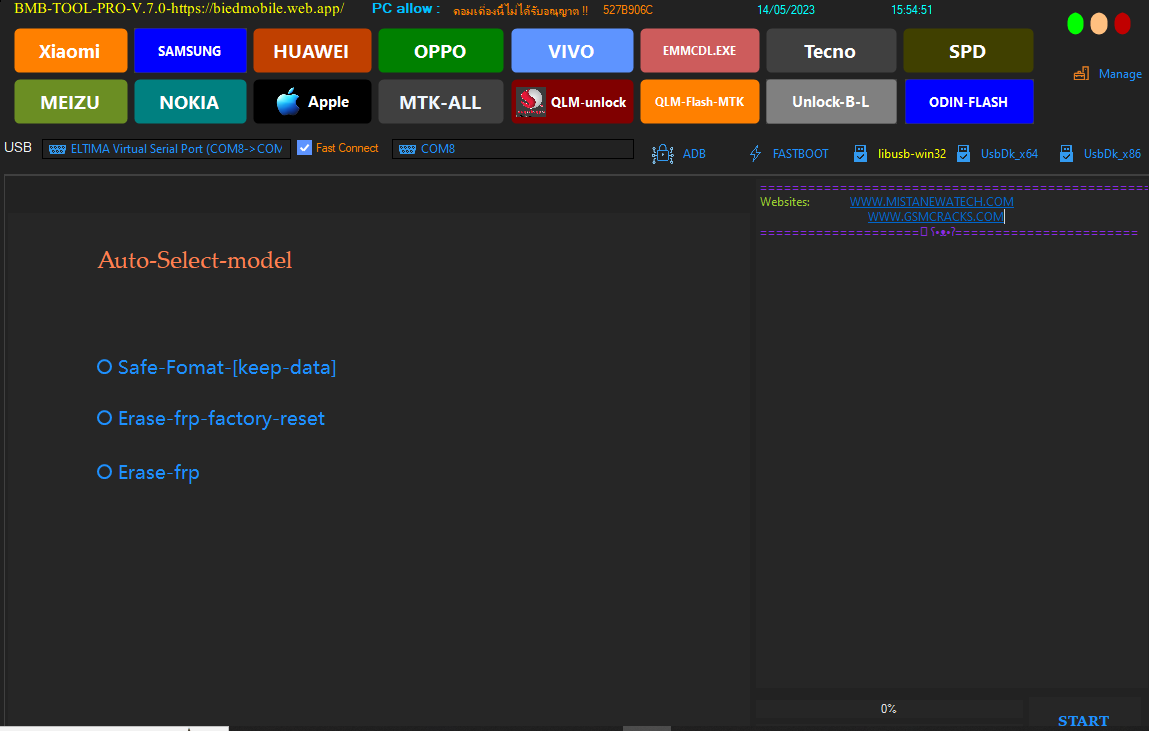
Task: Click the UsbDk_x64 driver icon
Action: pyautogui.click(x=964, y=154)
